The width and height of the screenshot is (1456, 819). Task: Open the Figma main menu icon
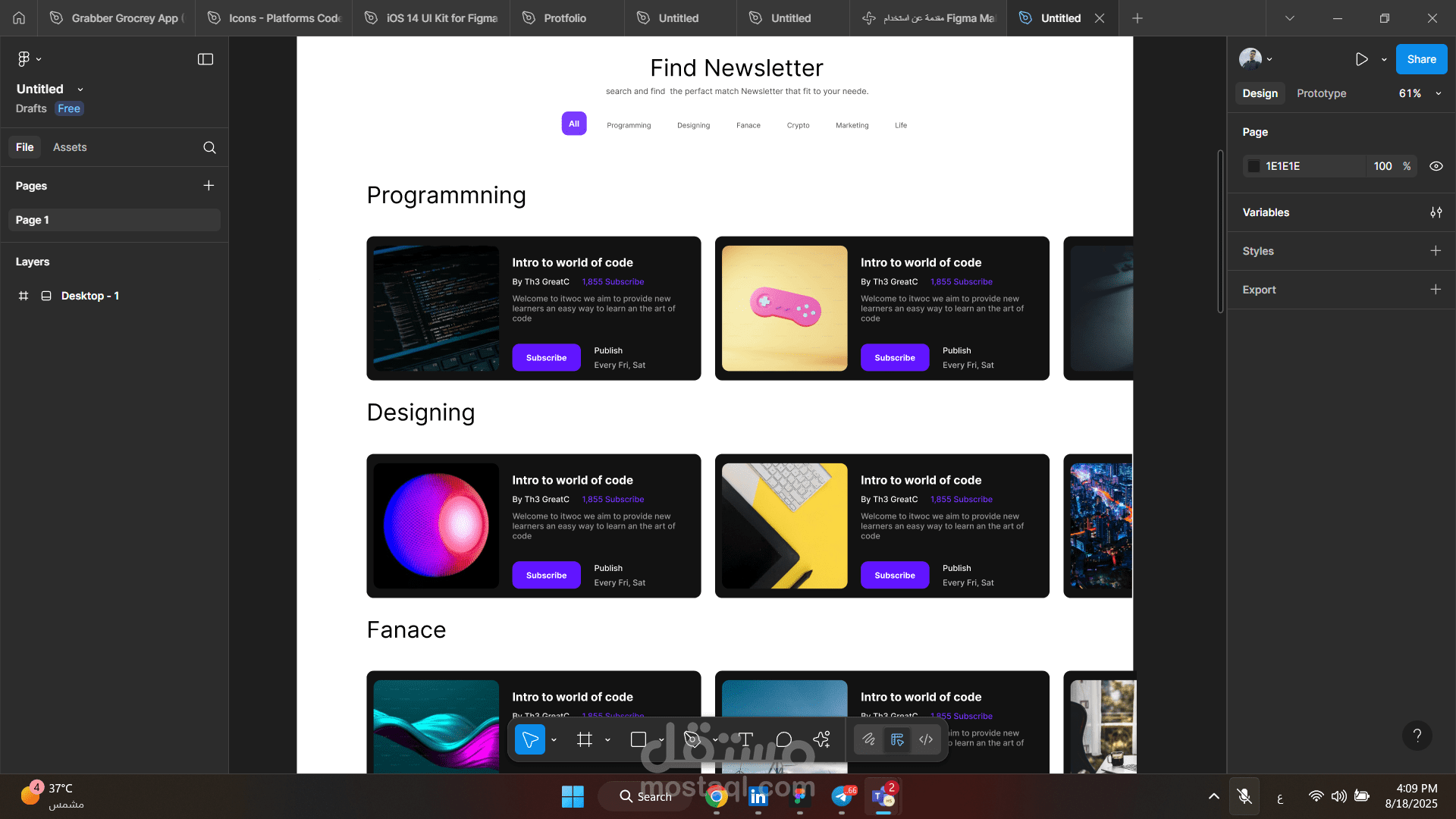tap(24, 59)
